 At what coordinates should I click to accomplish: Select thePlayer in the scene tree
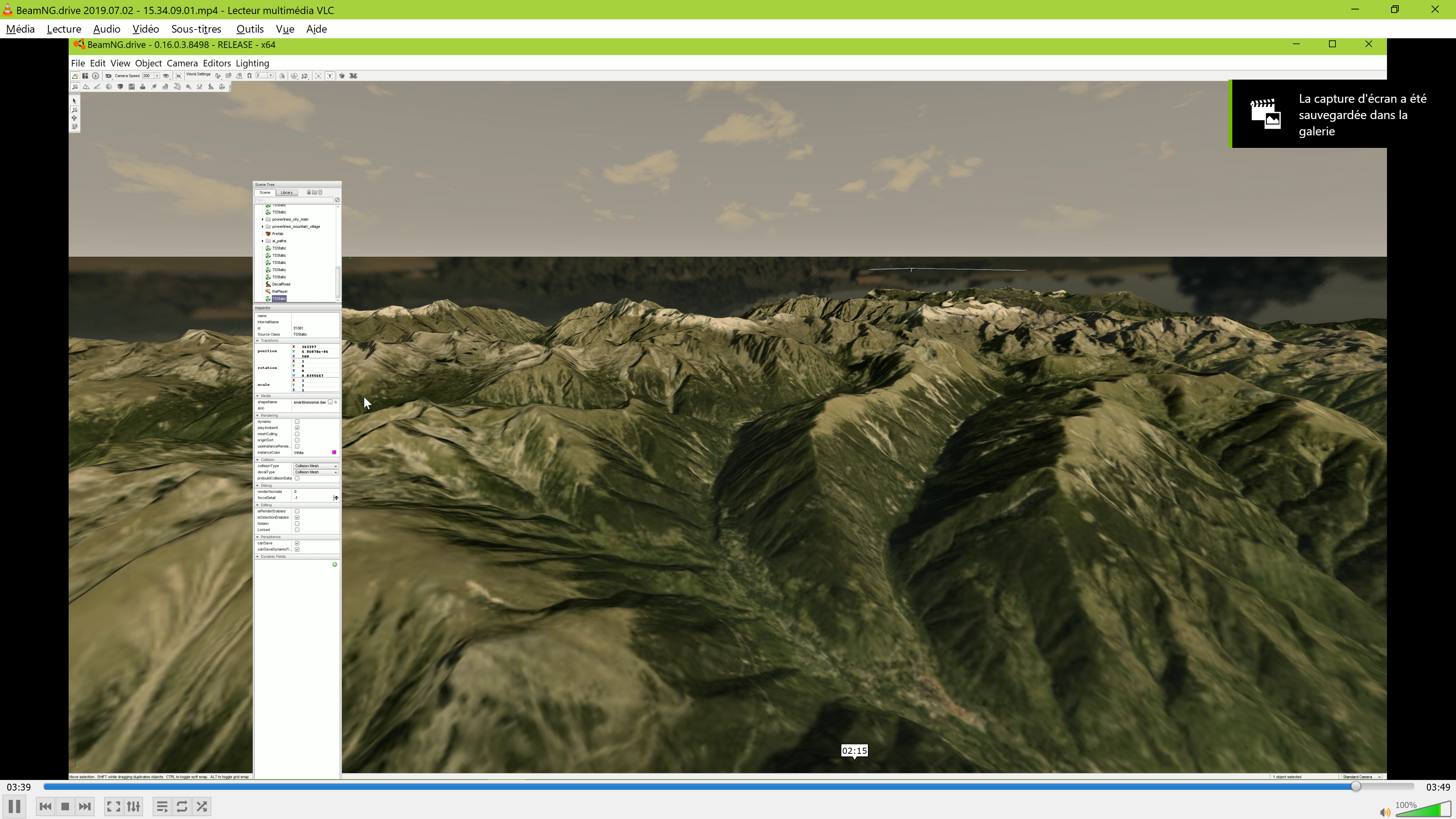(280, 292)
